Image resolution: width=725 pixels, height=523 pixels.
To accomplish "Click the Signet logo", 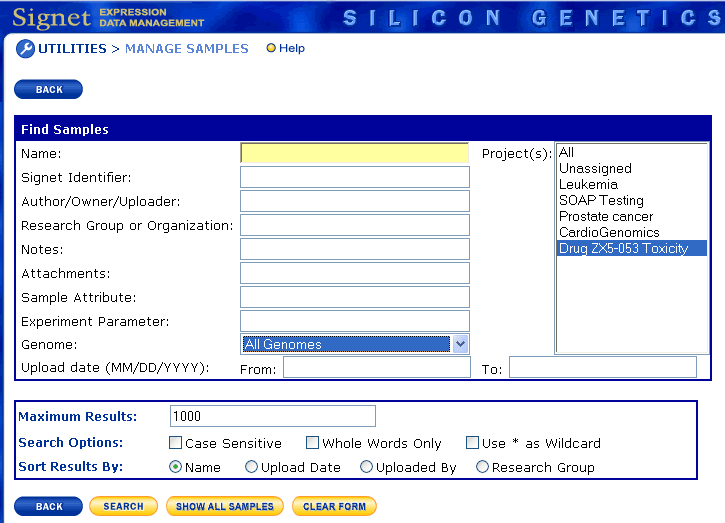I will 49,17.
